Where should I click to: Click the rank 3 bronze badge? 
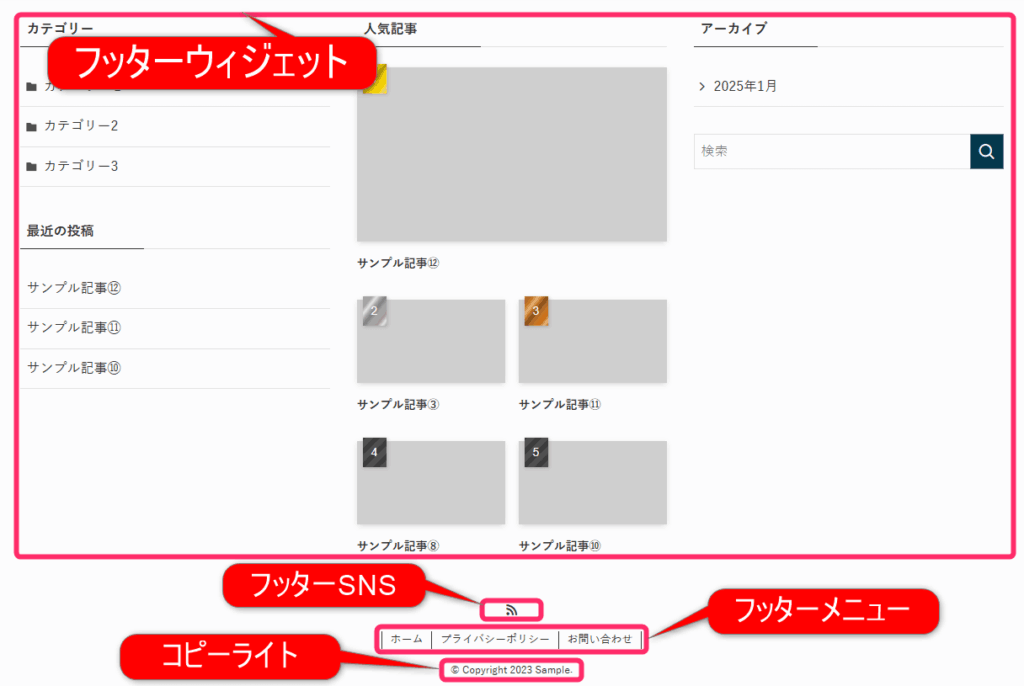[x=536, y=310]
